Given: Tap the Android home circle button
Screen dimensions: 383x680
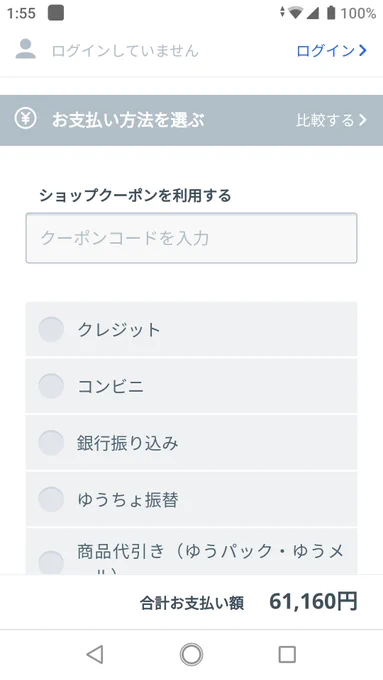Looking at the screenshot, I should click(x=191, y=654).
